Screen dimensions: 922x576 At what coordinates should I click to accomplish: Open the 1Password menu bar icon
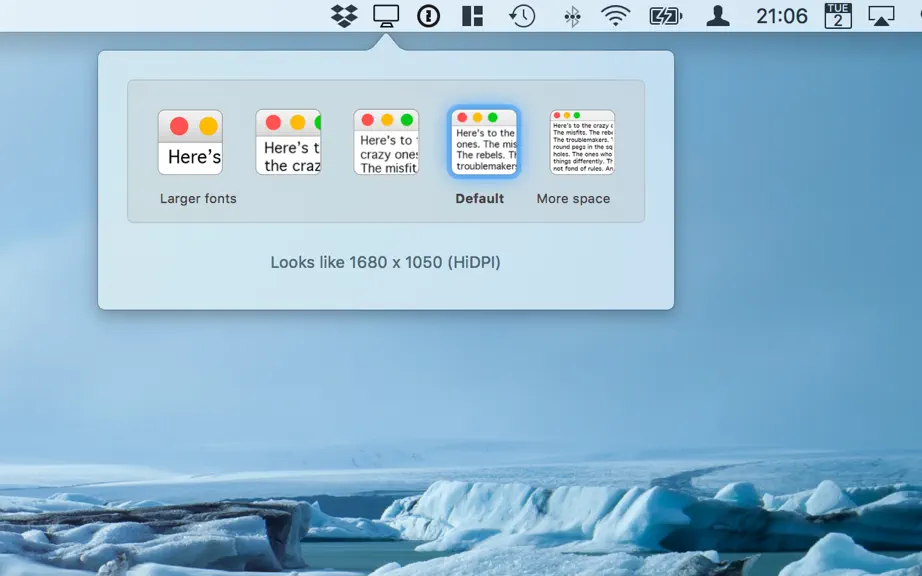pos(429,16)
